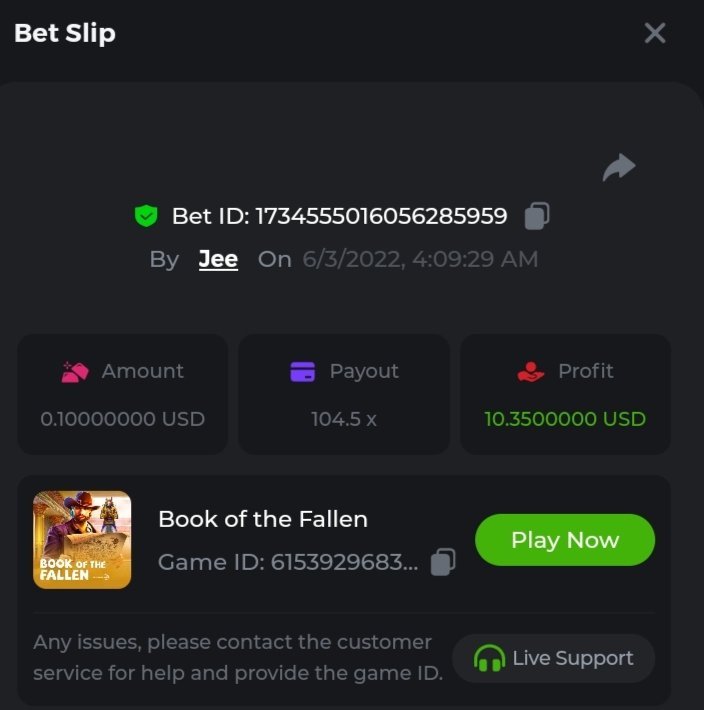704x710 pixels.
Task: Click the bet date and time text
Action: 420,260
